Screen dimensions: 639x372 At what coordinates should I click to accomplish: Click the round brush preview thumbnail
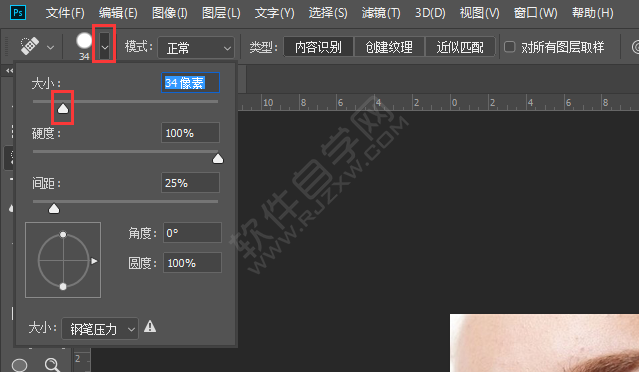[x=84, y=41]
